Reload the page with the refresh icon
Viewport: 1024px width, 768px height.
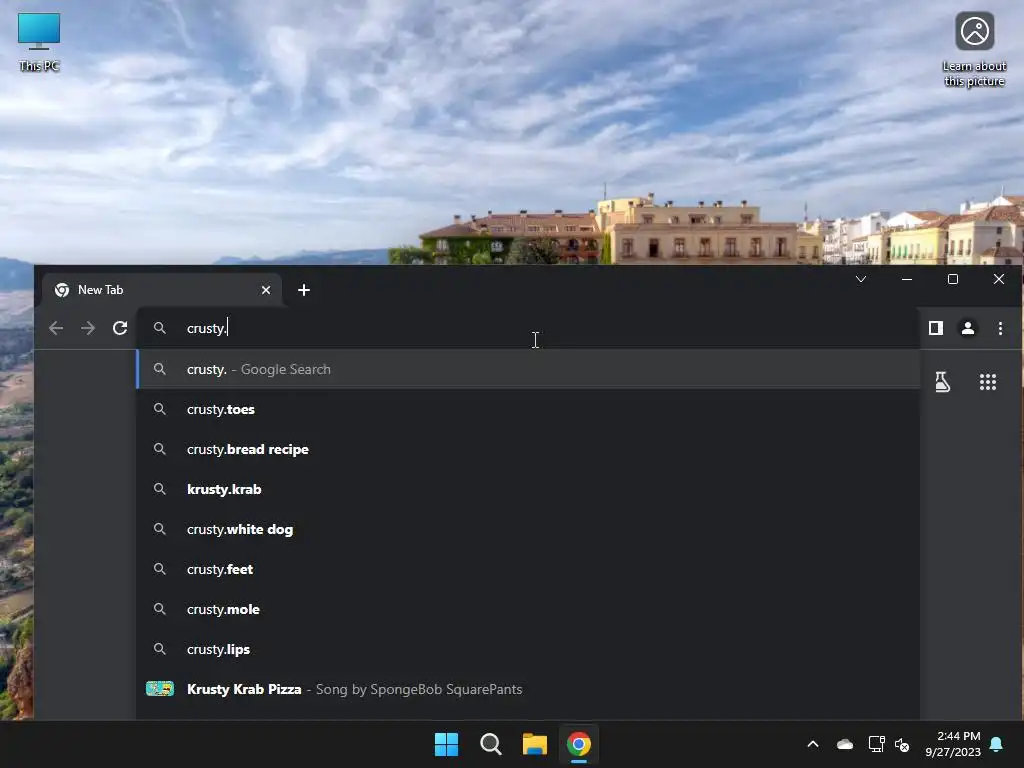click(120, 328)
